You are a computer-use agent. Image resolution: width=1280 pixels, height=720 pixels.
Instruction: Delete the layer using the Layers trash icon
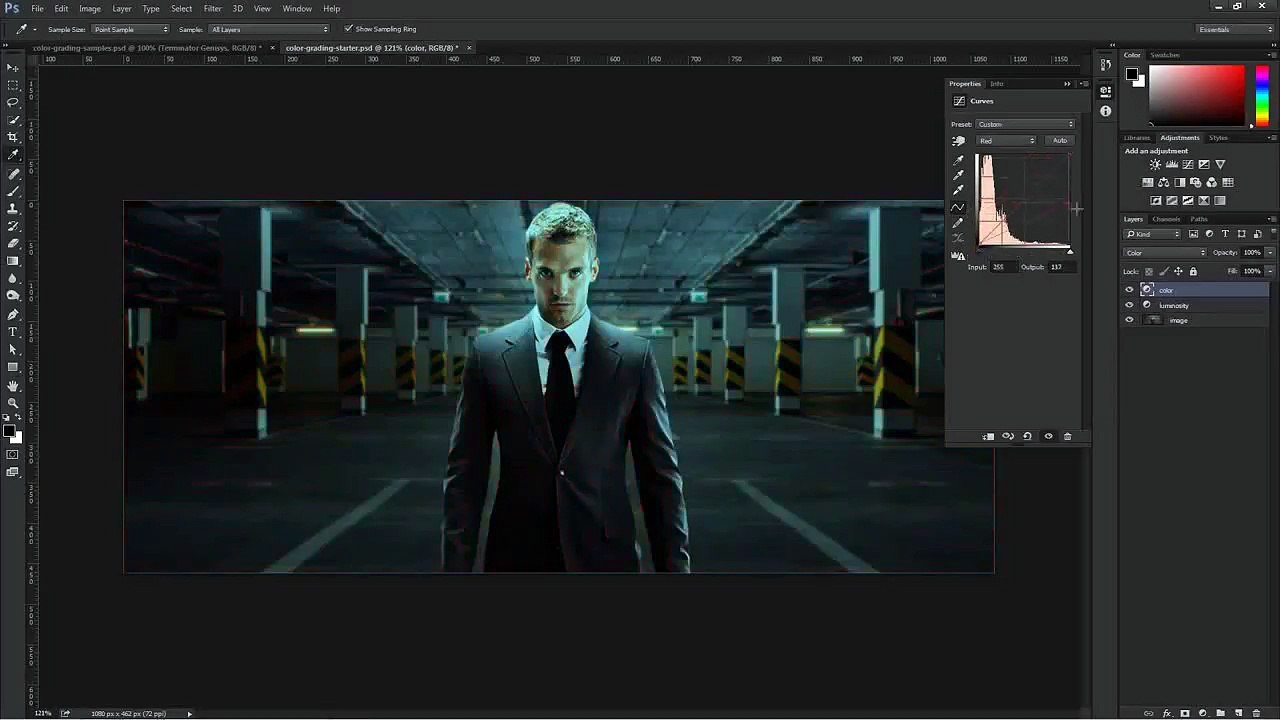[1256, 713]
